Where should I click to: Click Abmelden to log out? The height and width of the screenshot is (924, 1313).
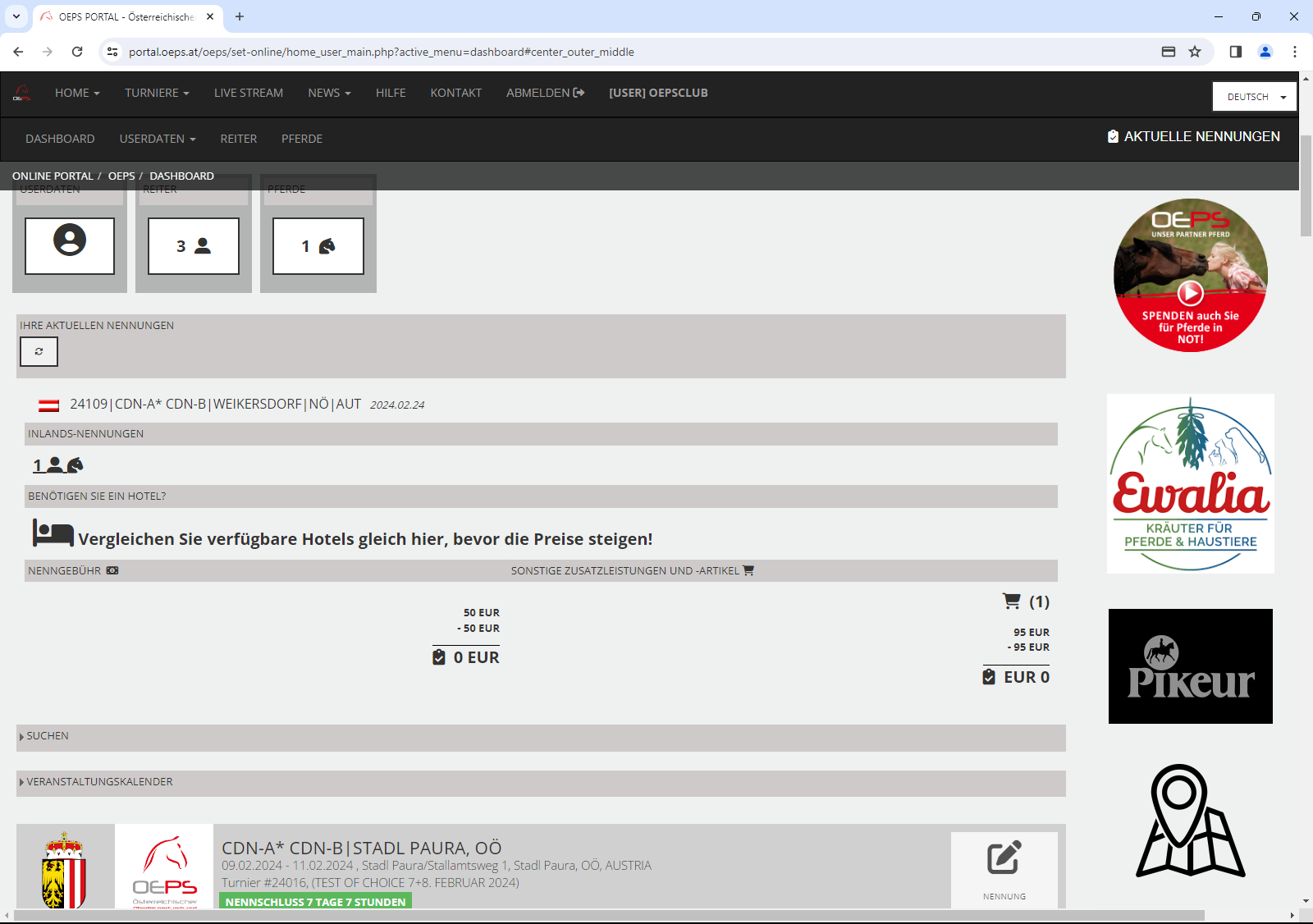[x=545, y=93]
